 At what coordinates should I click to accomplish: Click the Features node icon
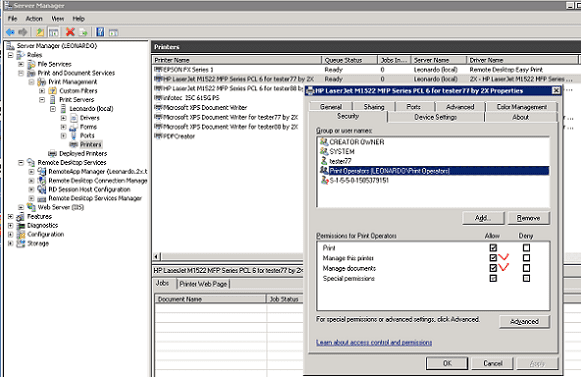tap(21, 216)
